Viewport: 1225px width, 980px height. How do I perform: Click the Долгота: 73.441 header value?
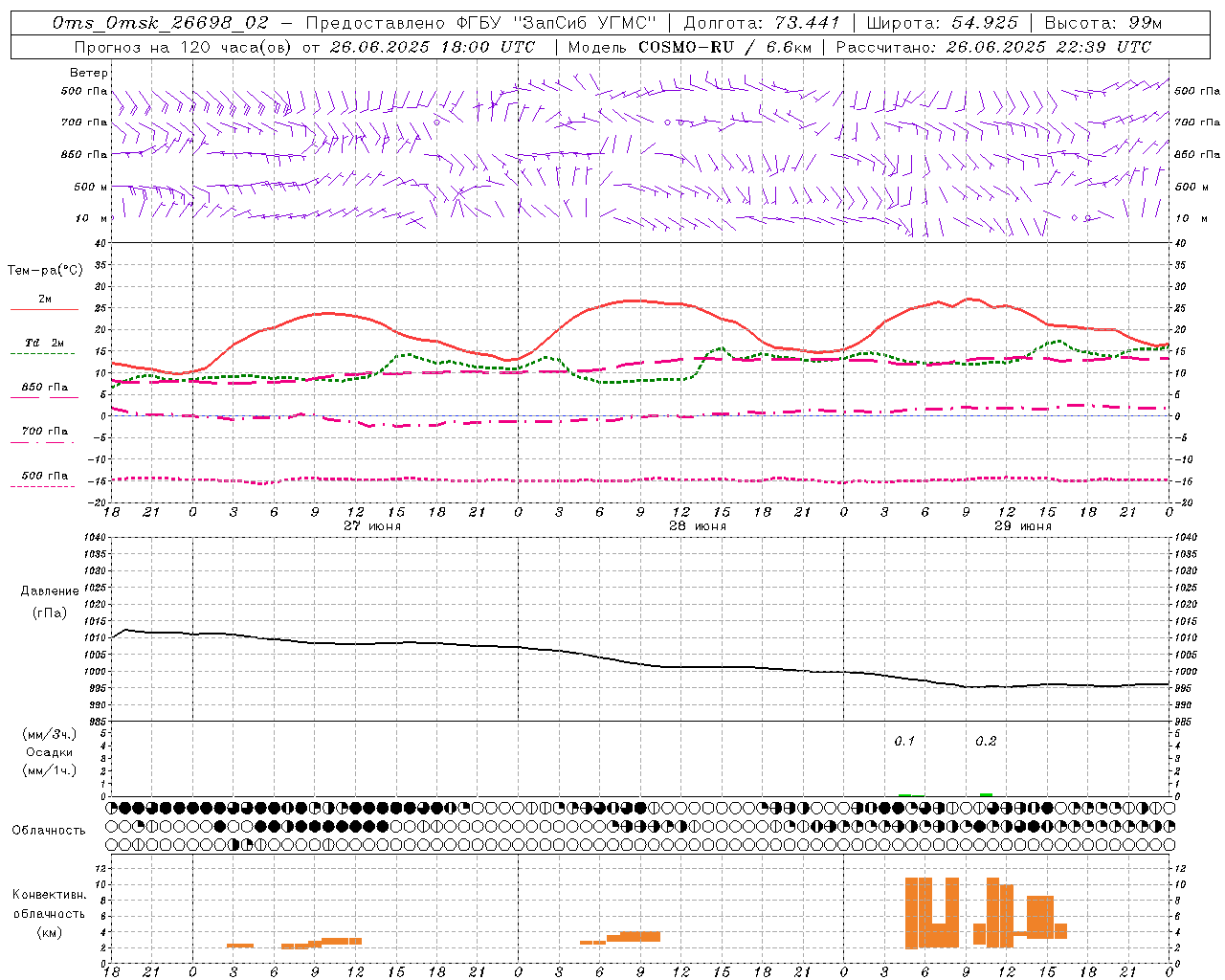762,22
